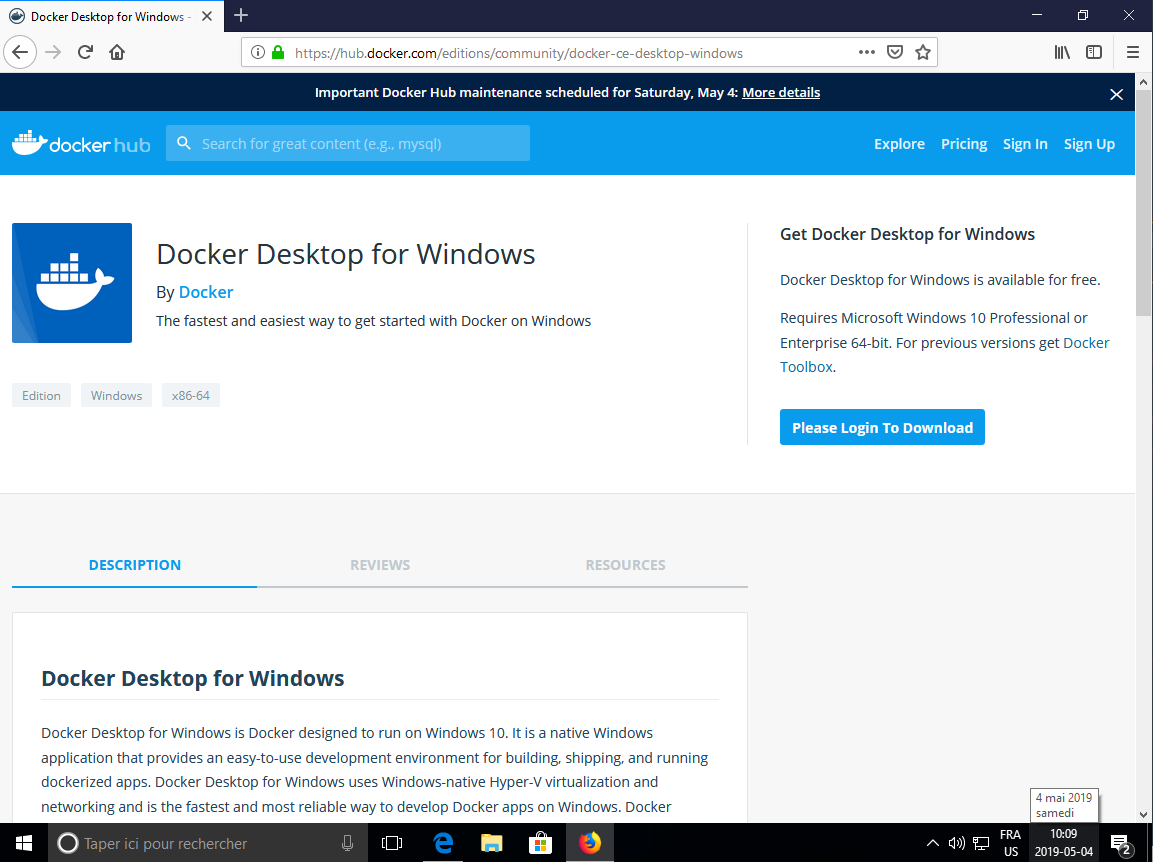1153x862 pixels.
Task: Click the scrollbar down arrow
Action: [x=1143, y=814]
